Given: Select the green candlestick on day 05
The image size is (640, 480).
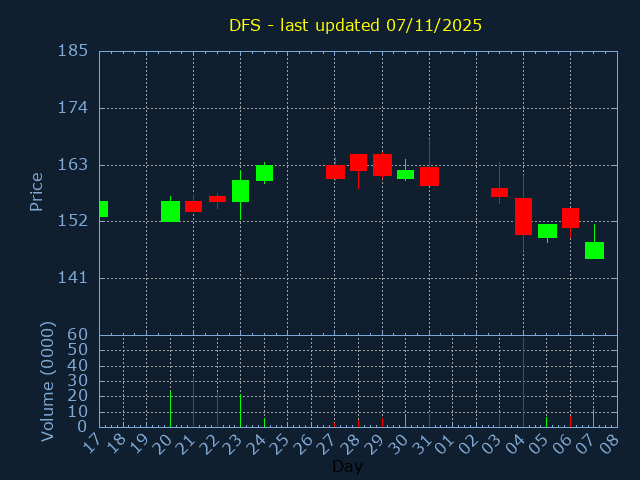Looking at the screenshot, I should [x=547, y=231].
